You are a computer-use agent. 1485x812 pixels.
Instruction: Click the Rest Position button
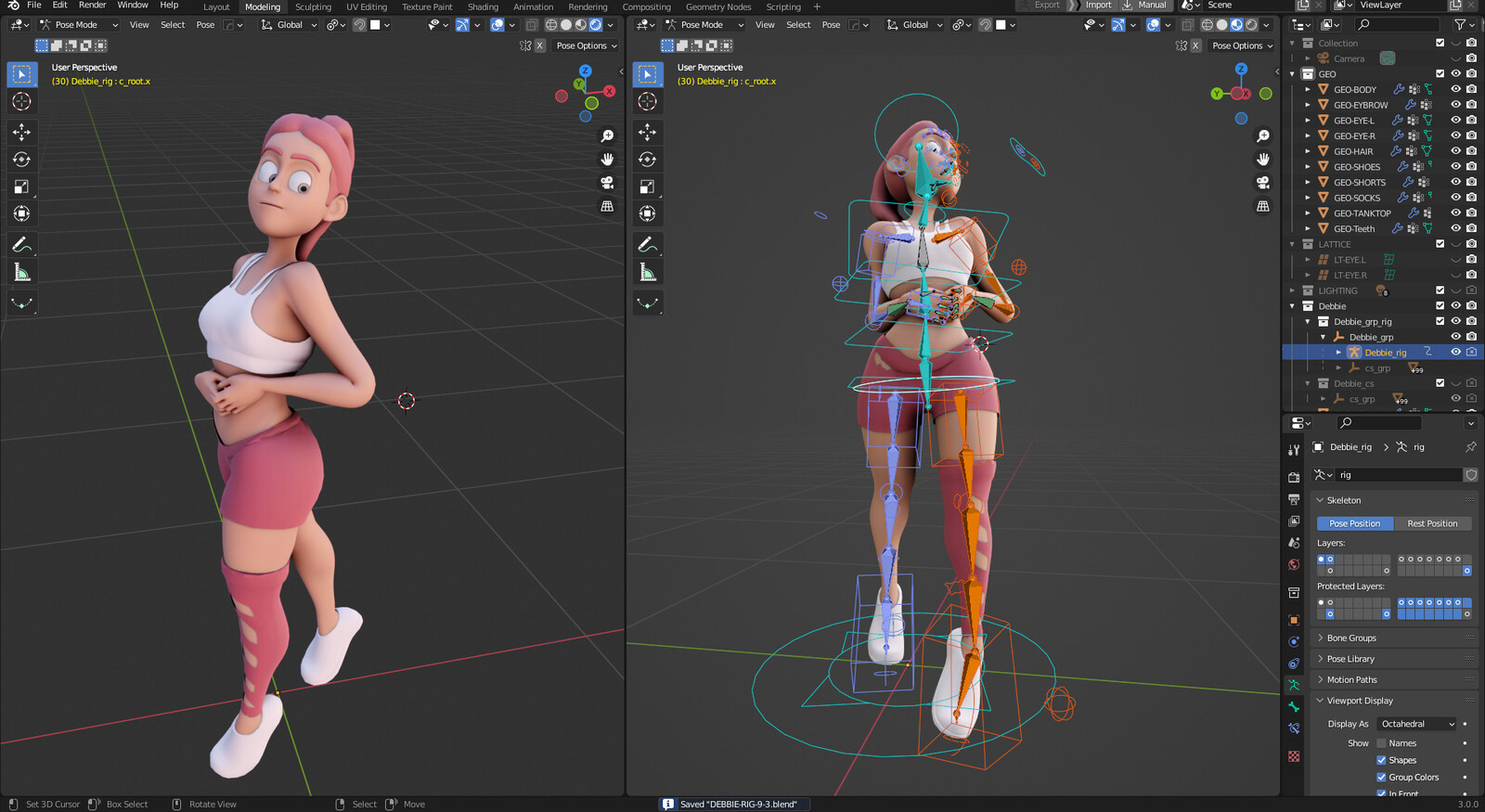(1432, 523)
